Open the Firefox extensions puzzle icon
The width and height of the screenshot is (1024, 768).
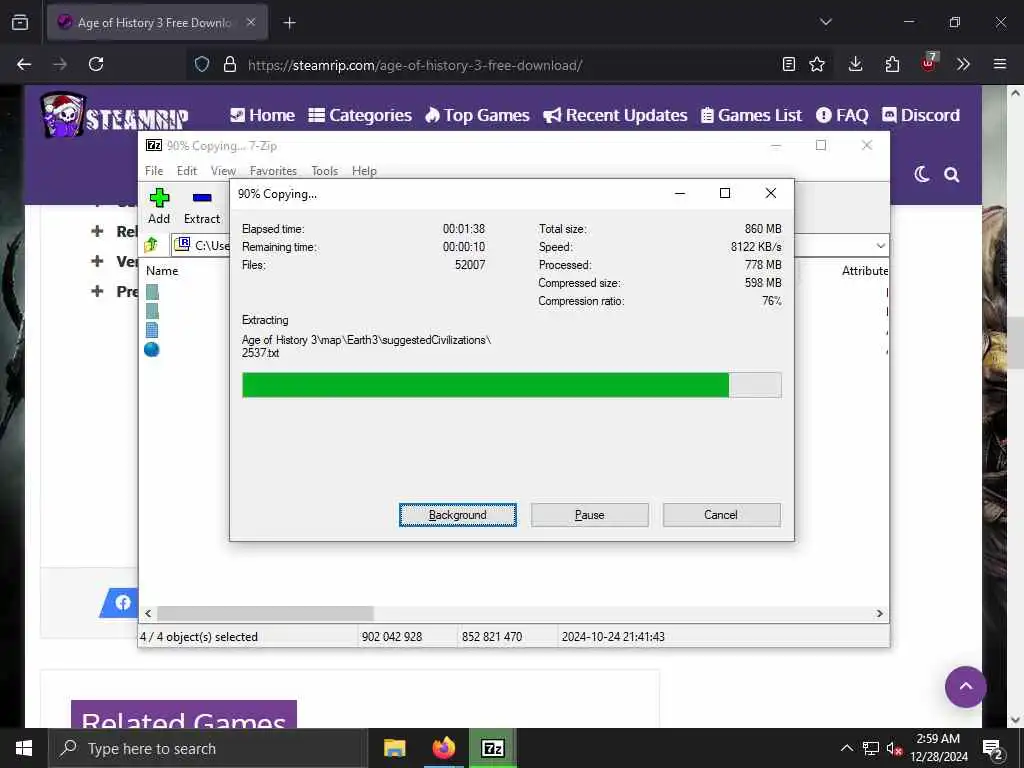(892, 64)
